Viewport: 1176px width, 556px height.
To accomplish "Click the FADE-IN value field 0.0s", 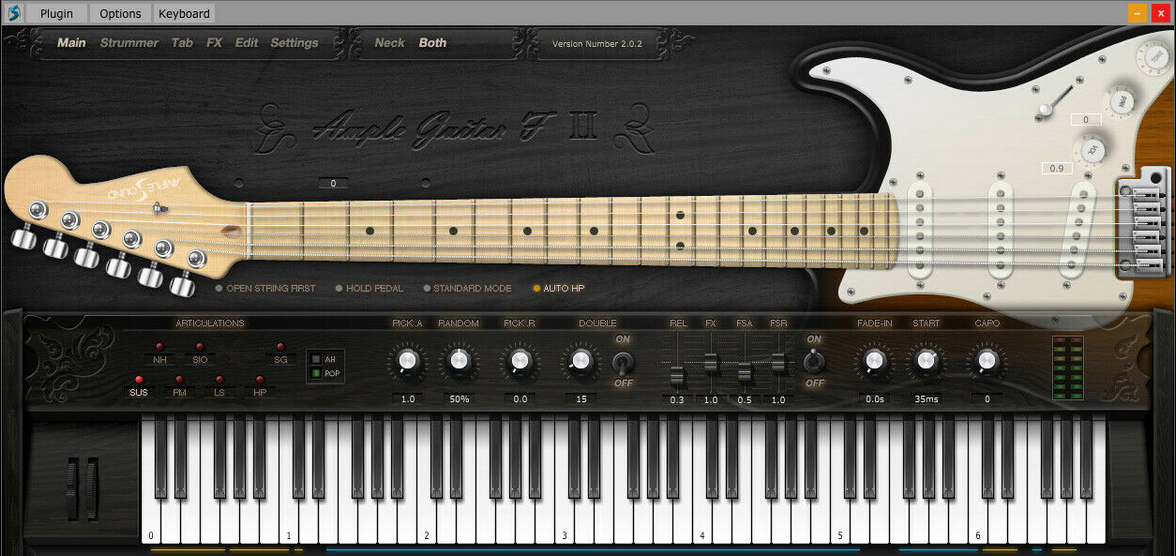I will tap(874, 399).
